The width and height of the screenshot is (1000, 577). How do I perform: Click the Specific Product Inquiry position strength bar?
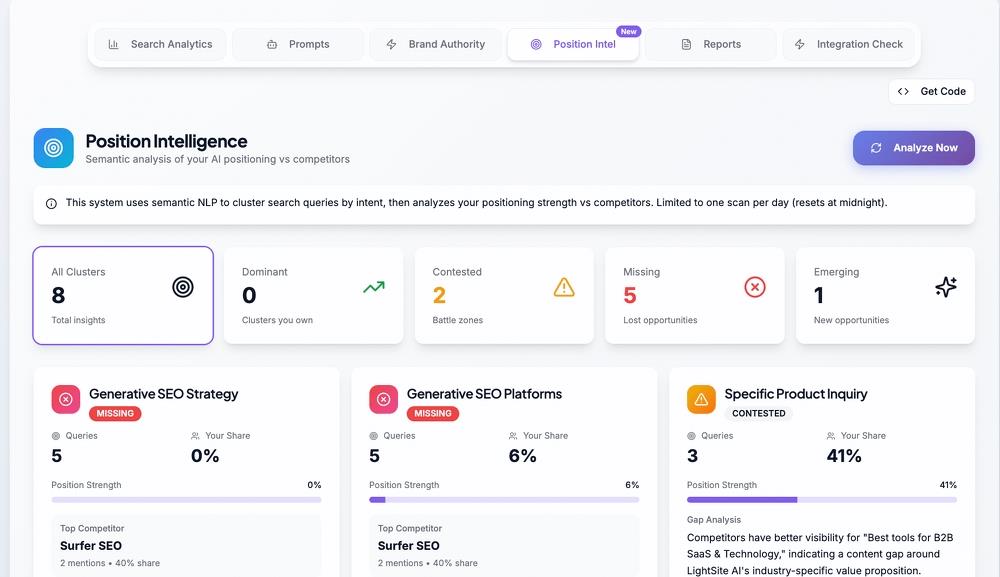(x=821, y=499)
